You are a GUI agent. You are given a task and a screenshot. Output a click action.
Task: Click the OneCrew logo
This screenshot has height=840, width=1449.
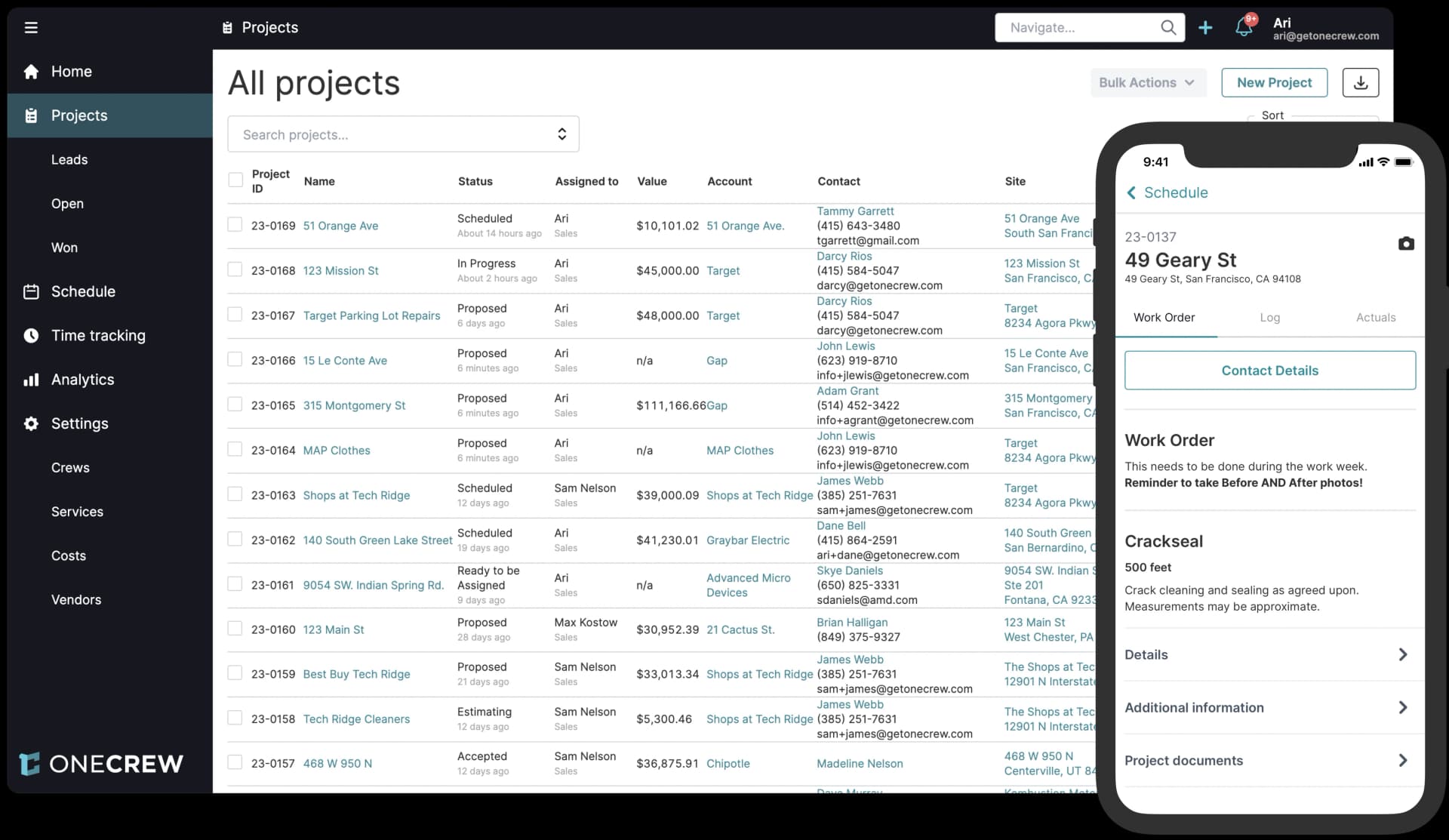pos(101,764)
